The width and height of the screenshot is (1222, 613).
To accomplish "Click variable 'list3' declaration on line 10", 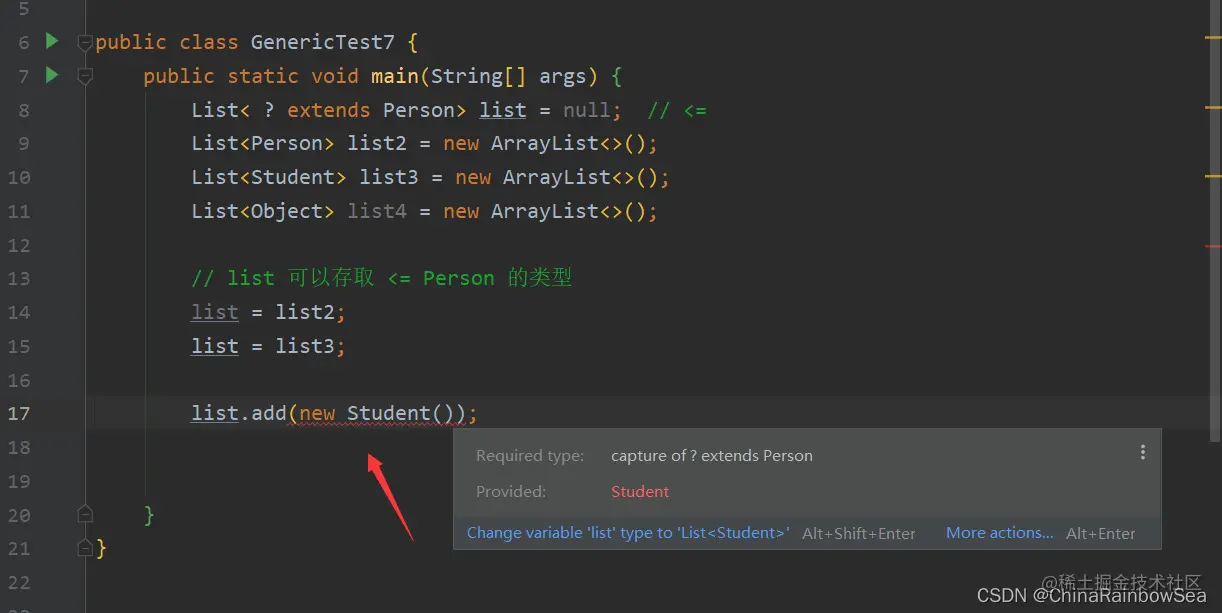I will (389, 178).
